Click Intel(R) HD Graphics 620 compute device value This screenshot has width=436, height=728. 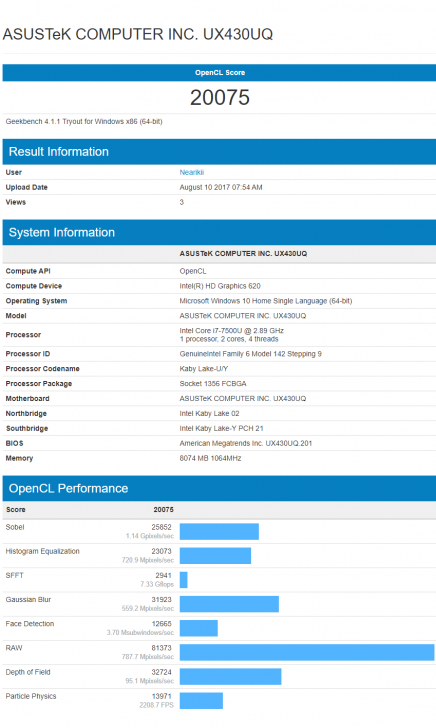click(x=220, y=286)
